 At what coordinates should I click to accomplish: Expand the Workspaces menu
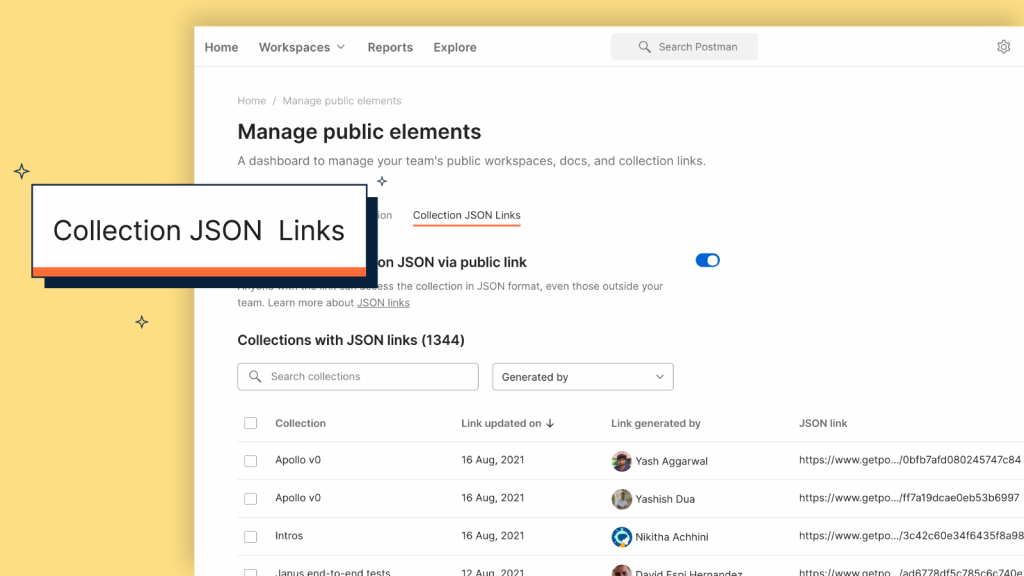(x=302, y=47)
